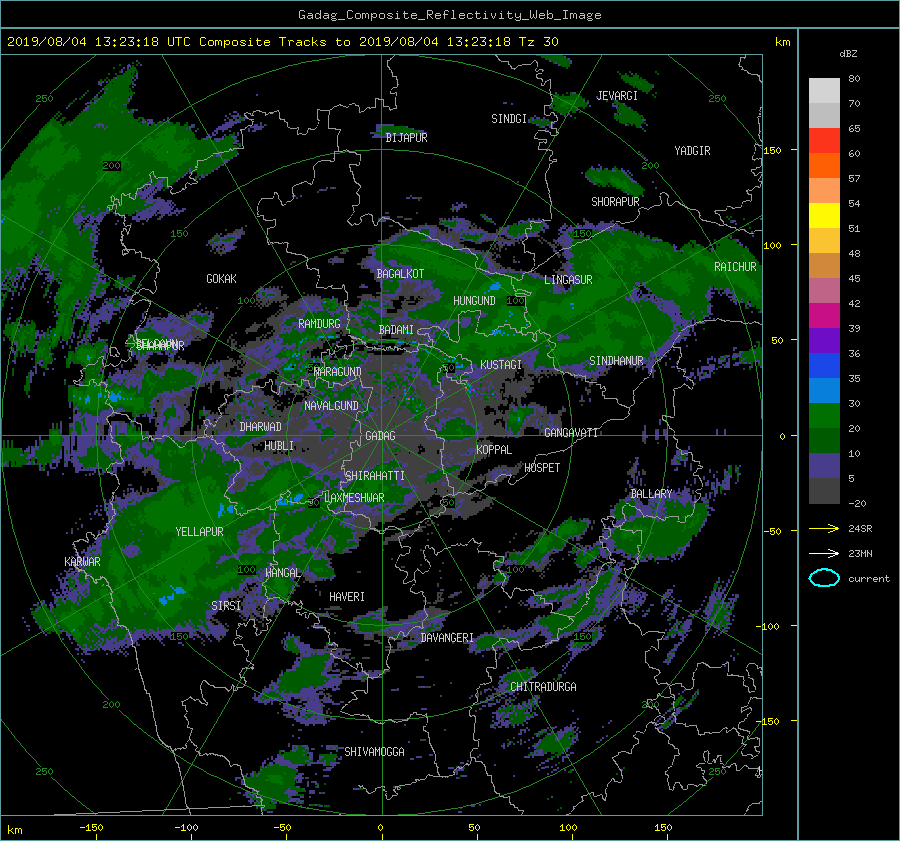Click the HANGAL label

pos(282,573)
